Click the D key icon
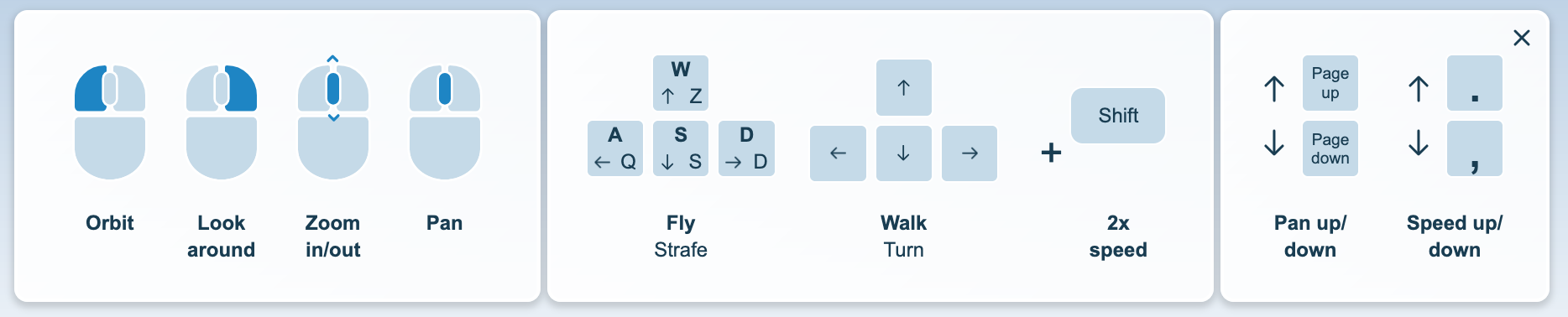Screen dimensions: 1568x317 (746, 148)
